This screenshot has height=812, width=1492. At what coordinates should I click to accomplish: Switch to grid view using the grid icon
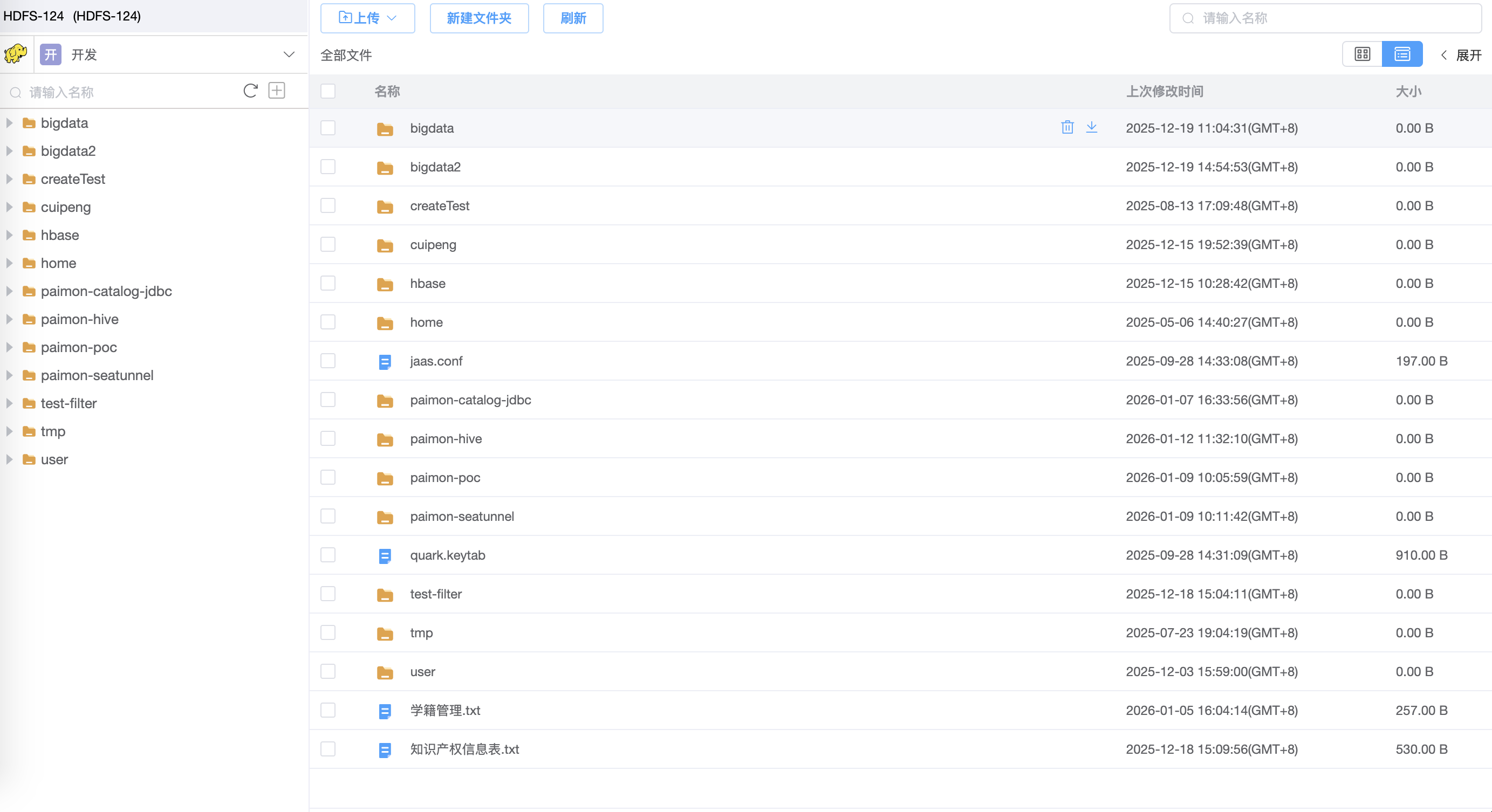pyautogui.click(x=1362, y=54)
